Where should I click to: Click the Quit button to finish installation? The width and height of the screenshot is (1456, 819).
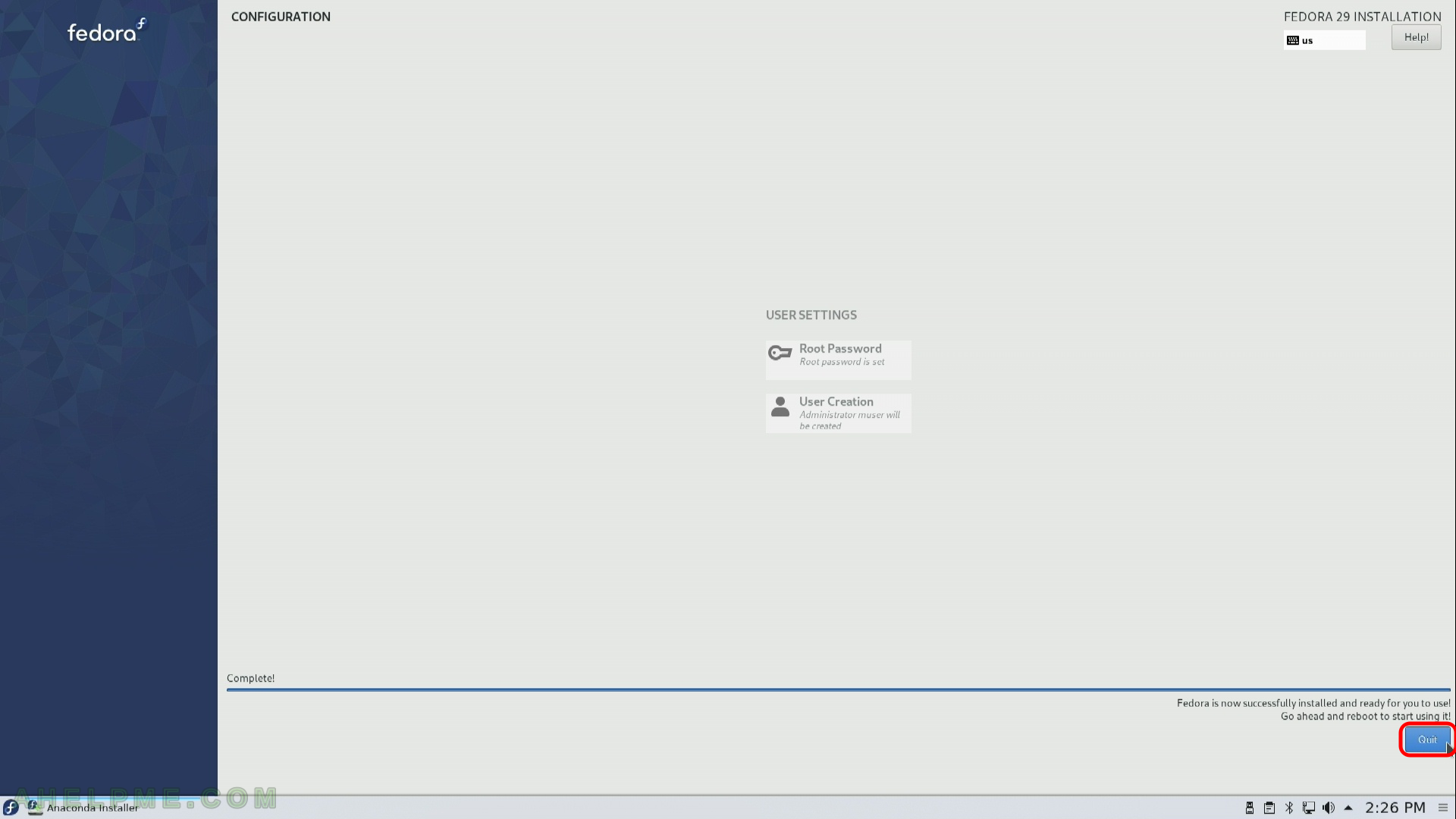(x=1427, y=739)
